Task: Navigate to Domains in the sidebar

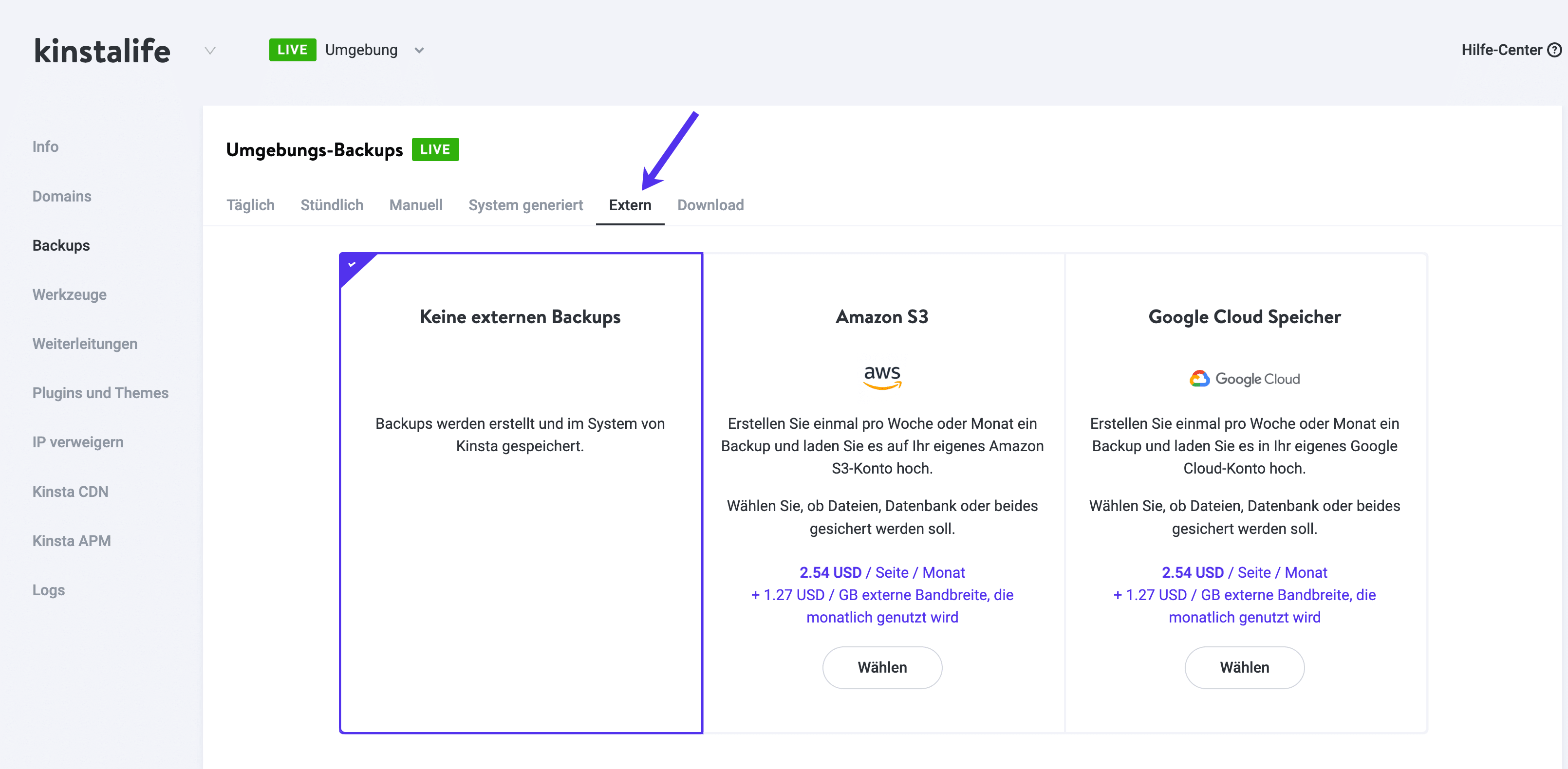Action: tap(61, 196)
